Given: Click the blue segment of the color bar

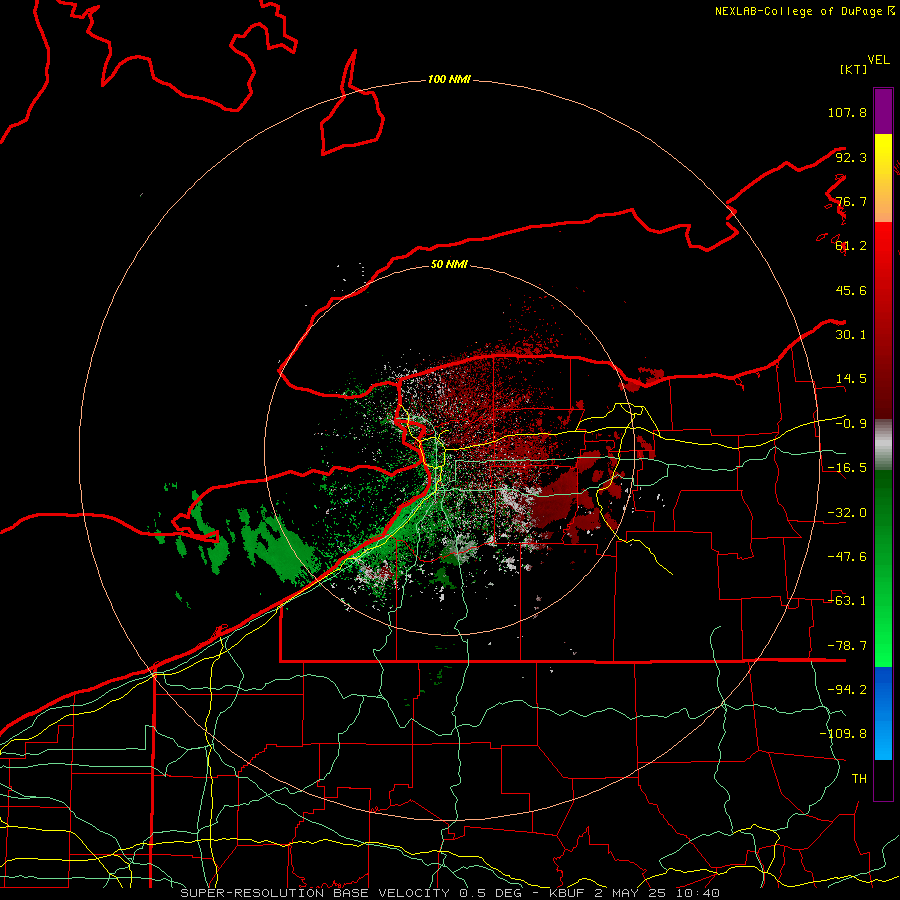Looking at the screenshot, I should 883,713.
